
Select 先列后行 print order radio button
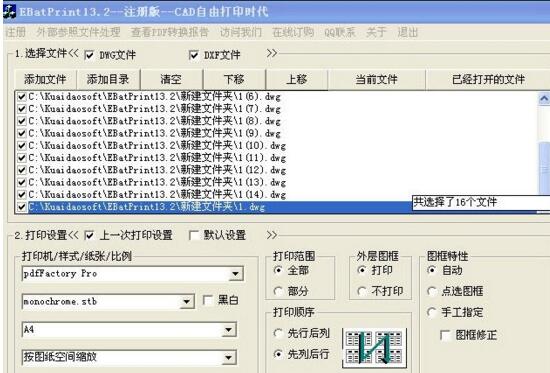pyautogui.click(x=278, y=354)
